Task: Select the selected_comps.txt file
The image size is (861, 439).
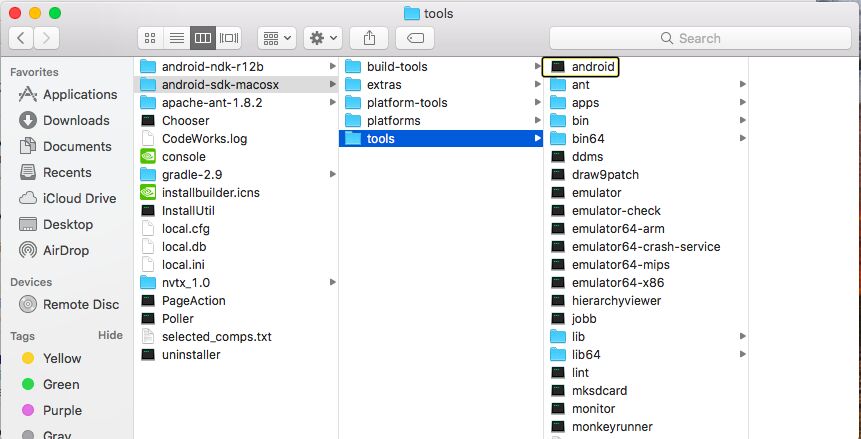Action: 206,337
